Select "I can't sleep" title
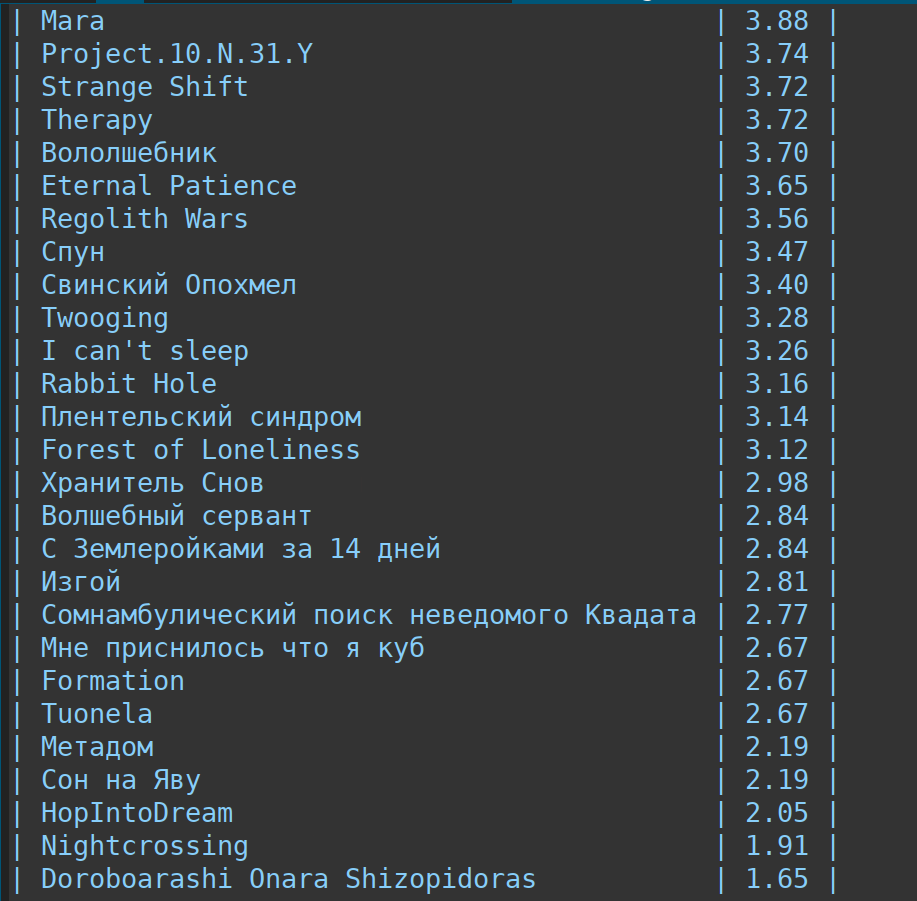The image size is (917, 901). pos(144,351)
